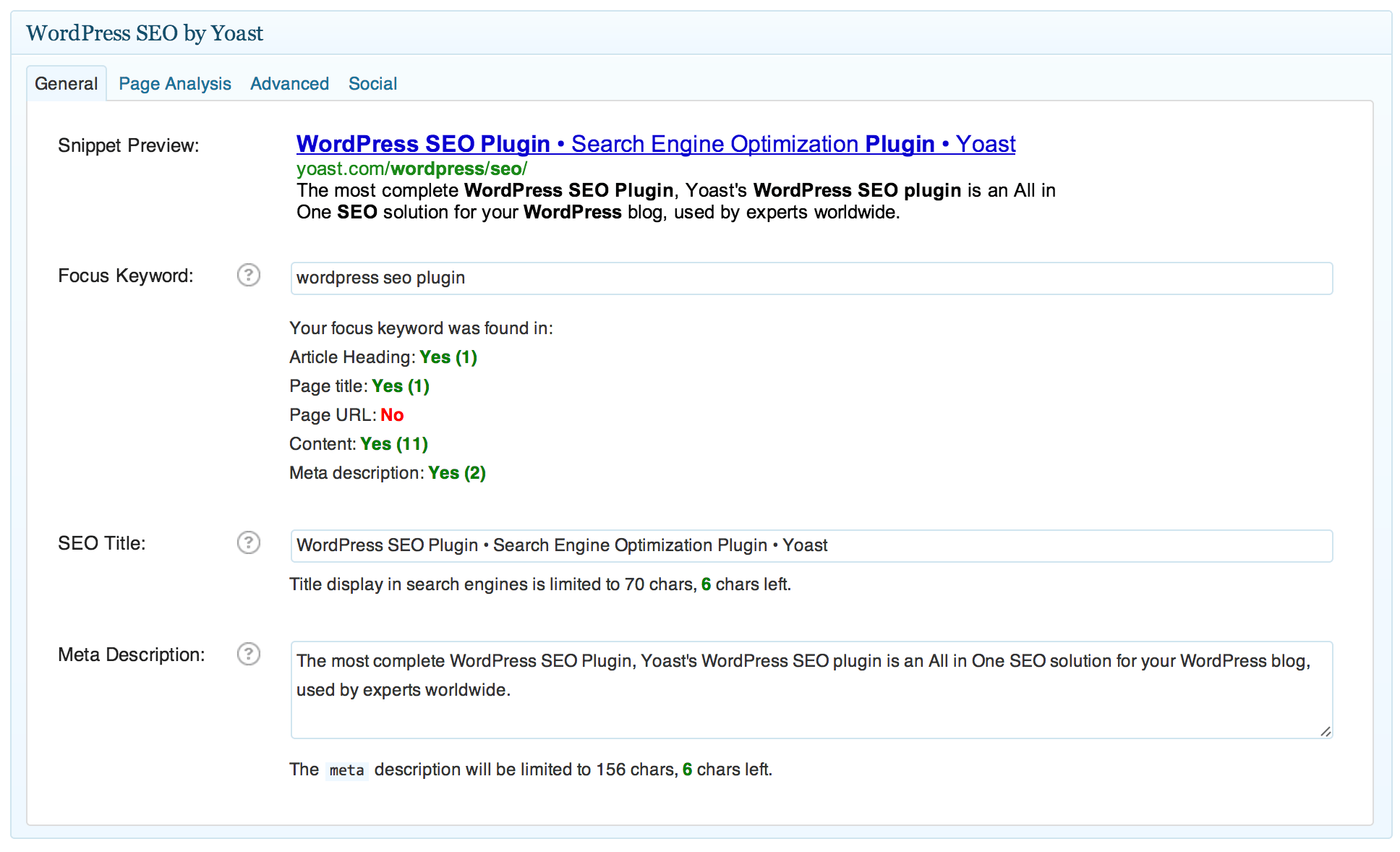Screen dimensions: 1400x852
Task: Open the SEO Title help icon
Action: [248, 542]
